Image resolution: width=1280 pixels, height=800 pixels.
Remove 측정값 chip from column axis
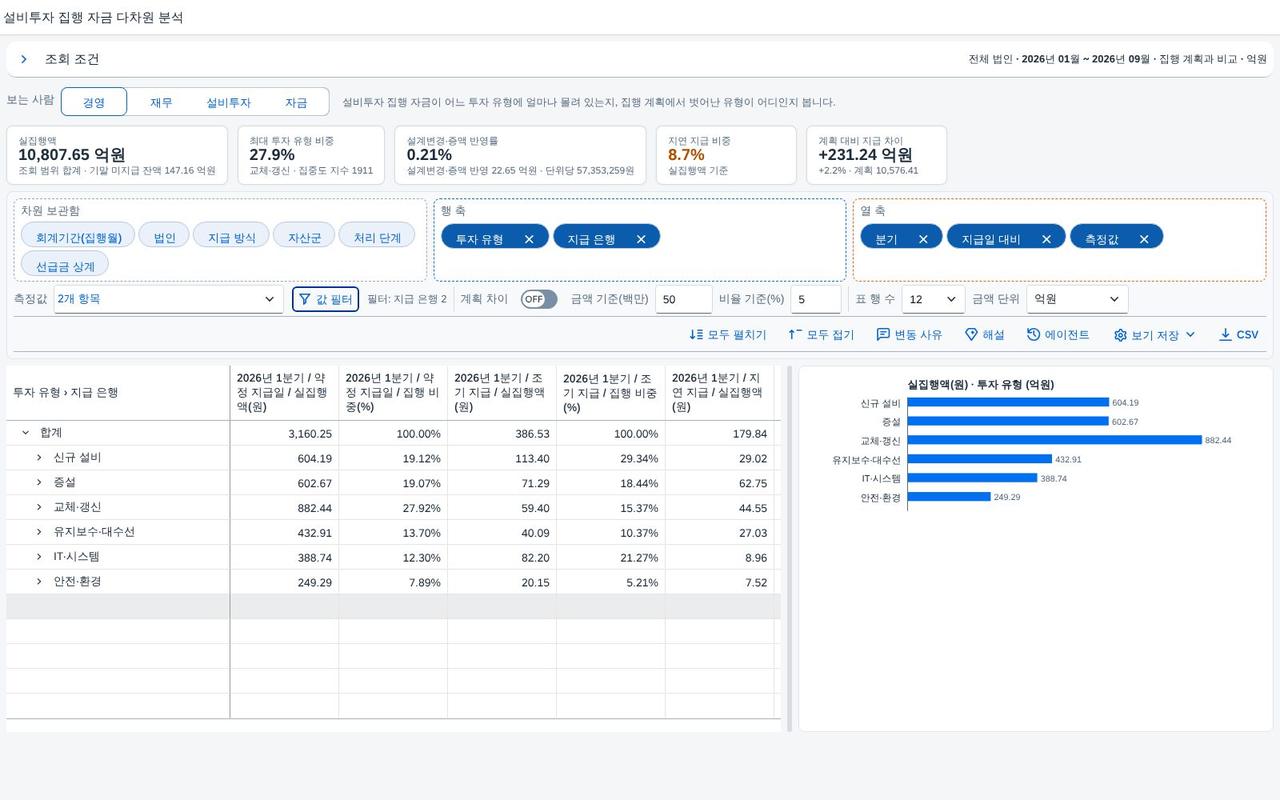[1144, 239]
